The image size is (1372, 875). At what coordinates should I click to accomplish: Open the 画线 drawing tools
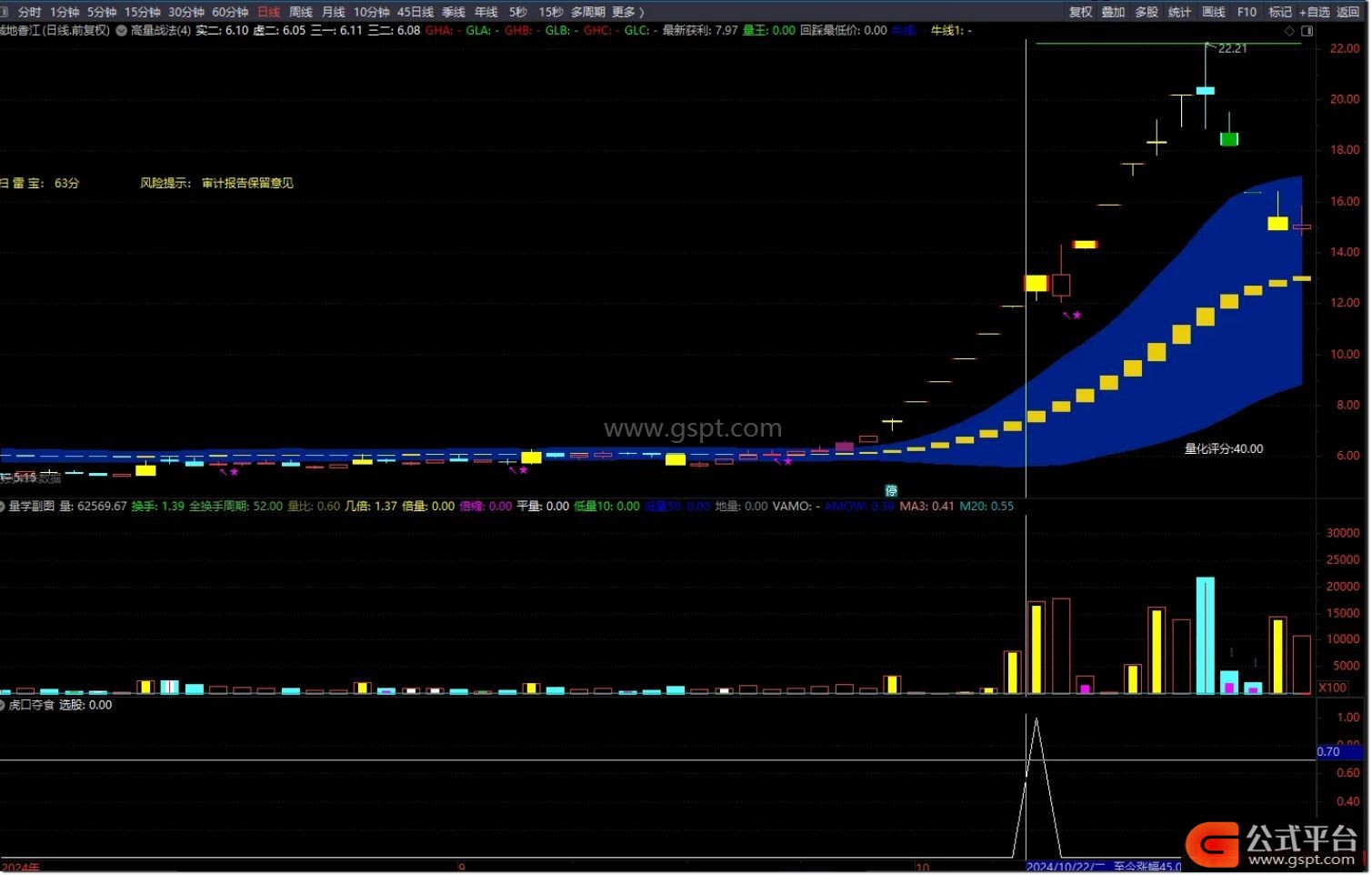click(1213, 12)
